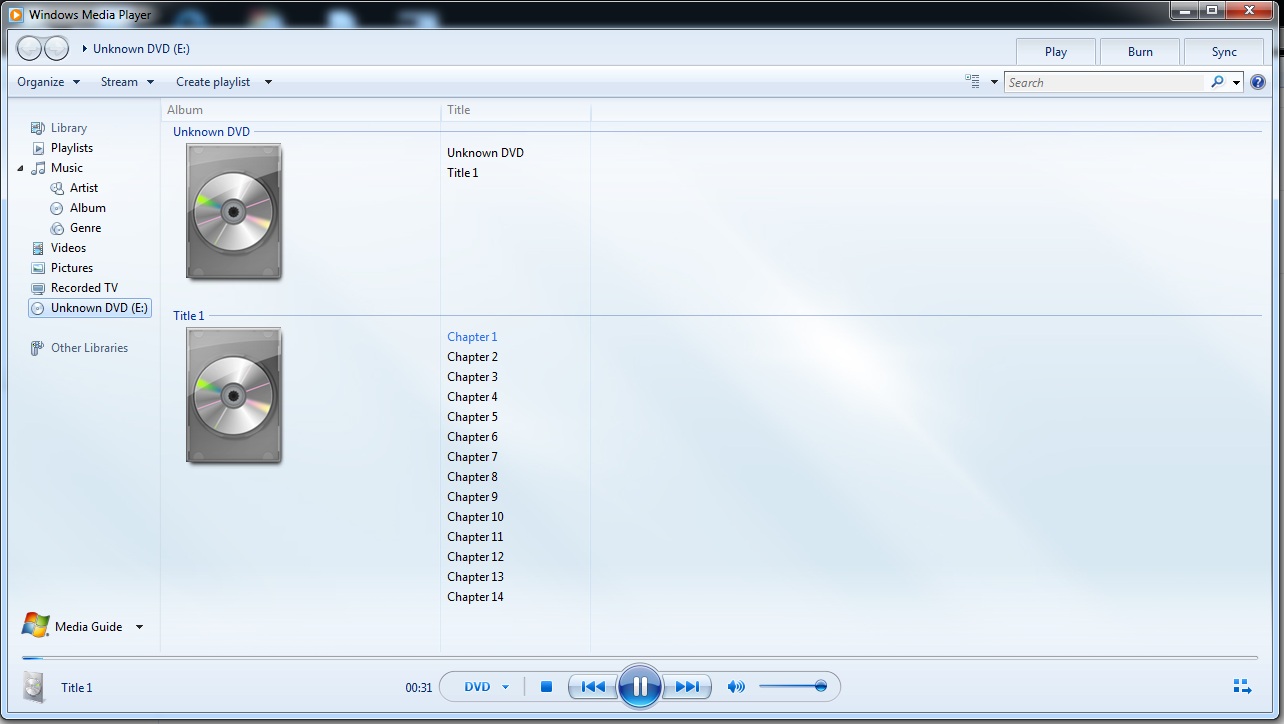Select Unknown DVD (E:) in the navigation pane
The height and width of the screenshot is (724, 1284).
[x=90, y=308]
